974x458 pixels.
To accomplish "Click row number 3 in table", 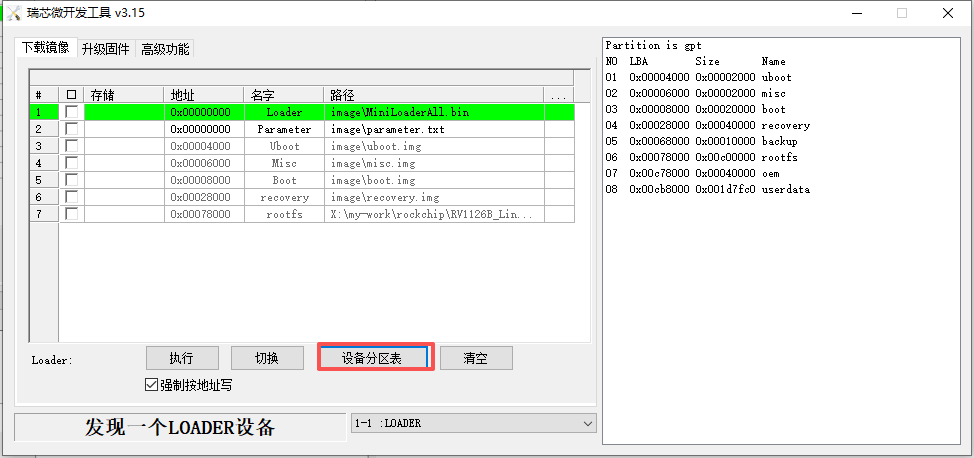I will pos(43,146).
